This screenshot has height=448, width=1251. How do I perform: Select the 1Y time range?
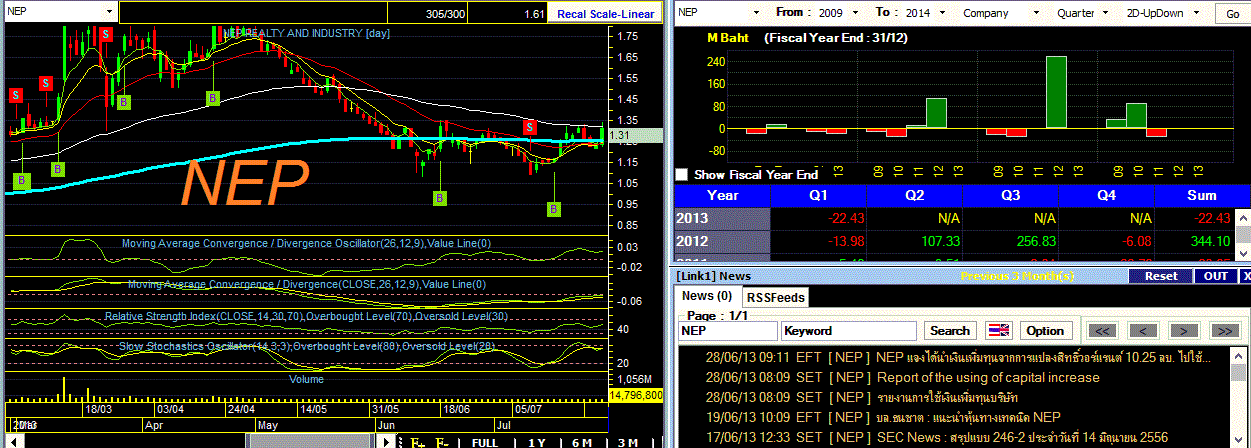click(x=536, y=442)
